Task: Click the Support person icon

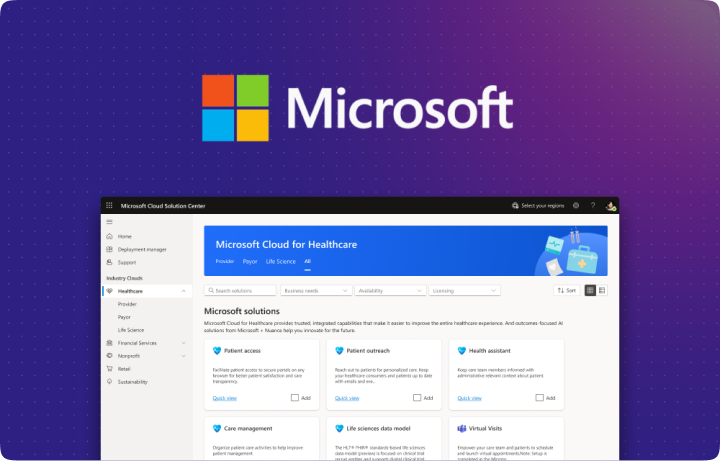Action: pos(109,262)
